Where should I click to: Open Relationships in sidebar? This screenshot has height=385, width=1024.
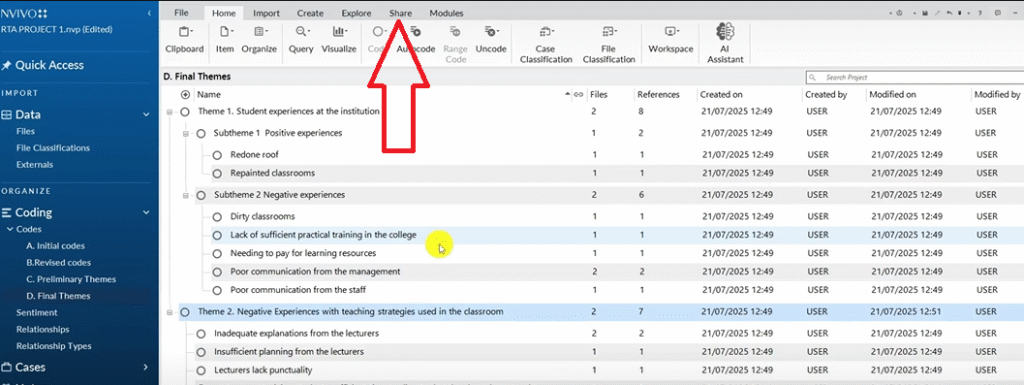[42, 330]
